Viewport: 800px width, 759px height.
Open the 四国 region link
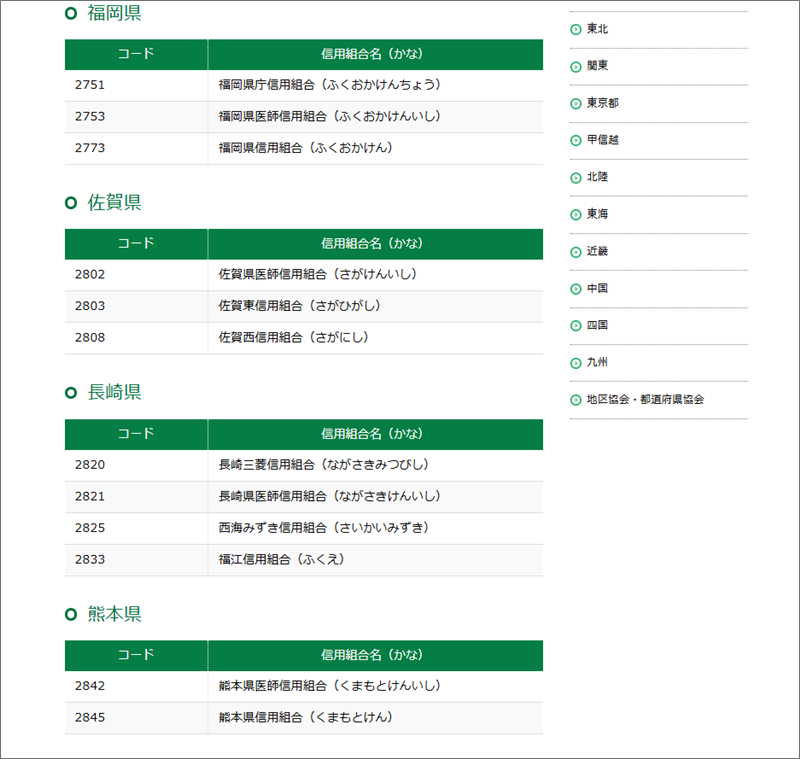597,325
